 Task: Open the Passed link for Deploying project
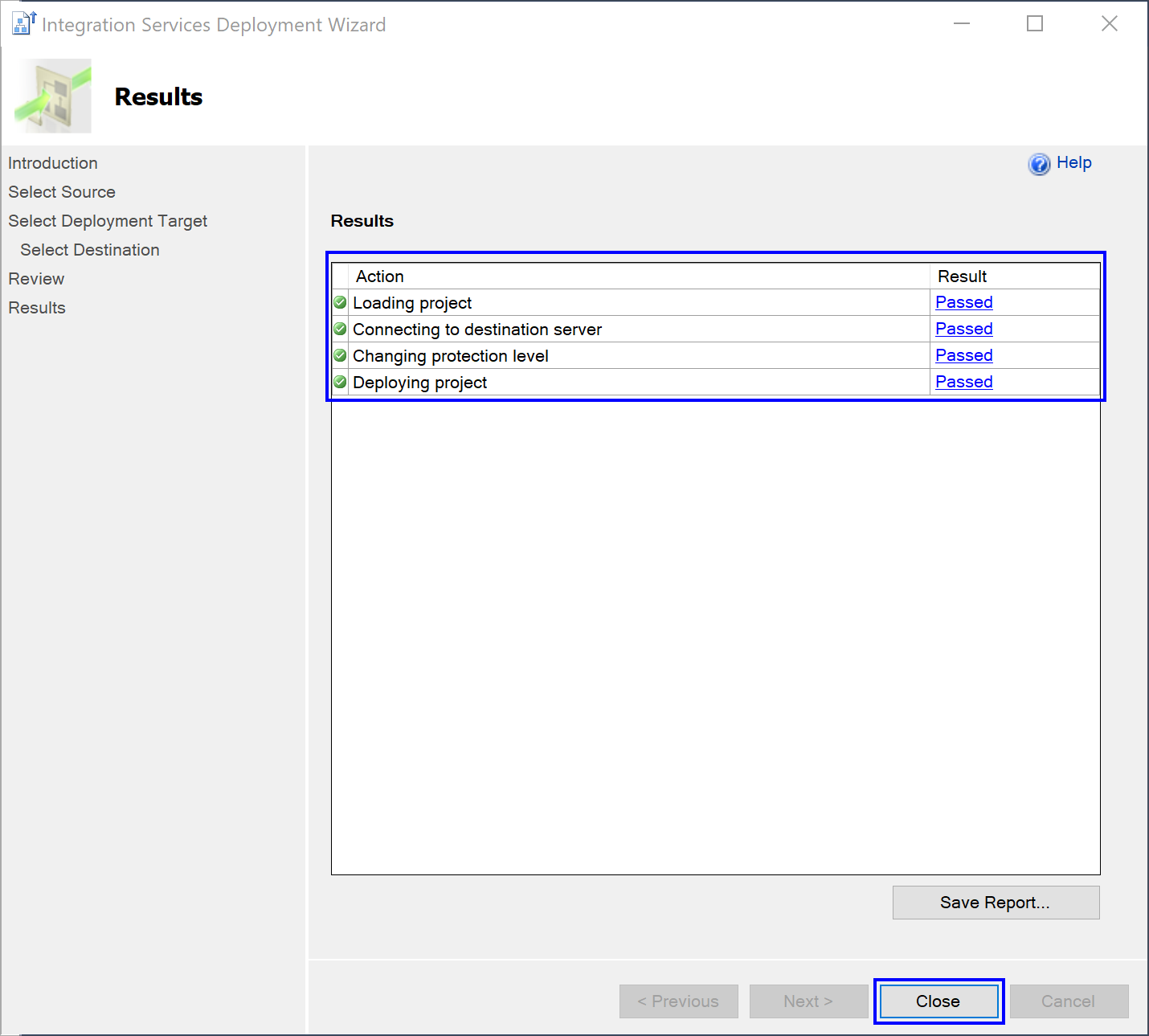coord(963,382)
